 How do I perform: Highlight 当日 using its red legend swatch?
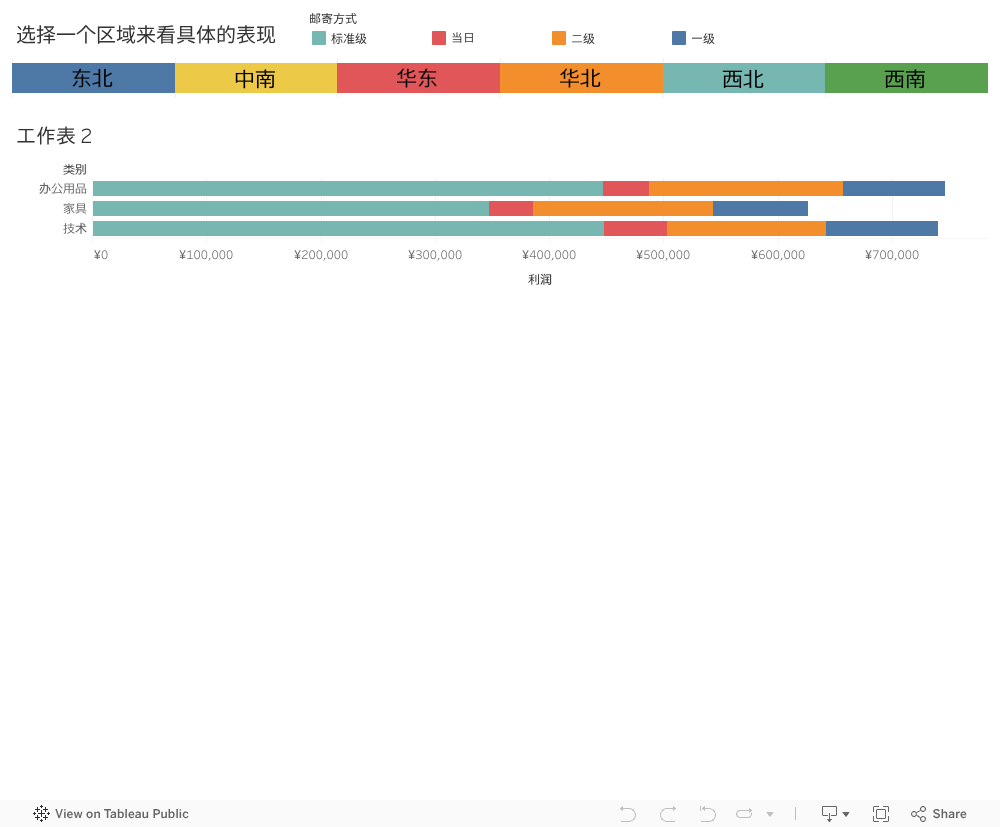pyautogui.click(x=439, y=38)
